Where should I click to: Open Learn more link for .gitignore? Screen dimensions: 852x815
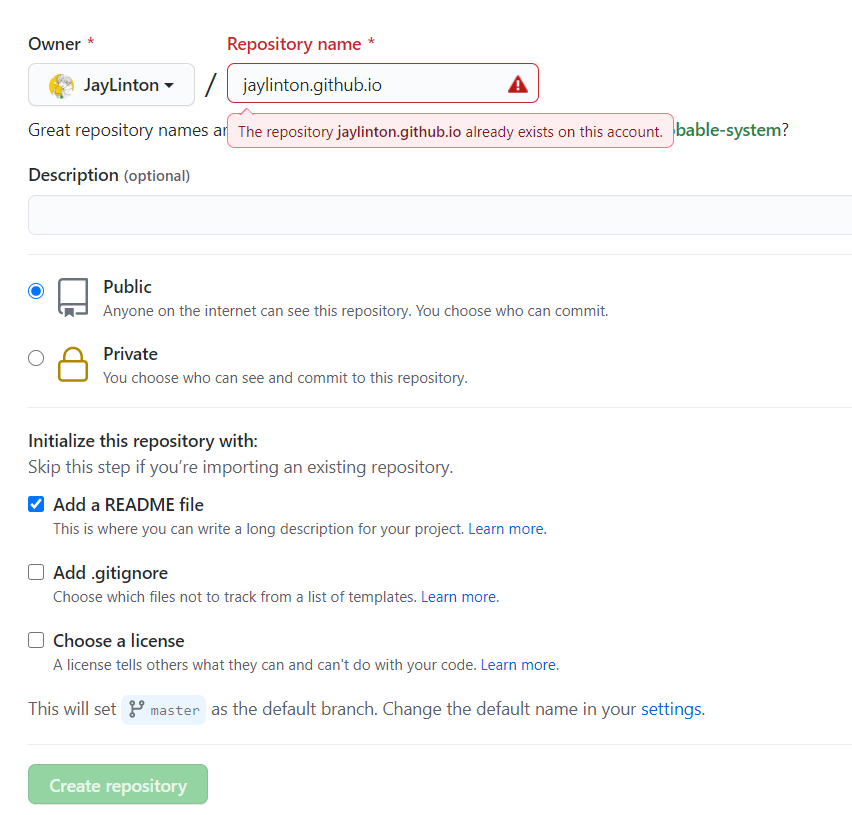[x=460, y=597]
